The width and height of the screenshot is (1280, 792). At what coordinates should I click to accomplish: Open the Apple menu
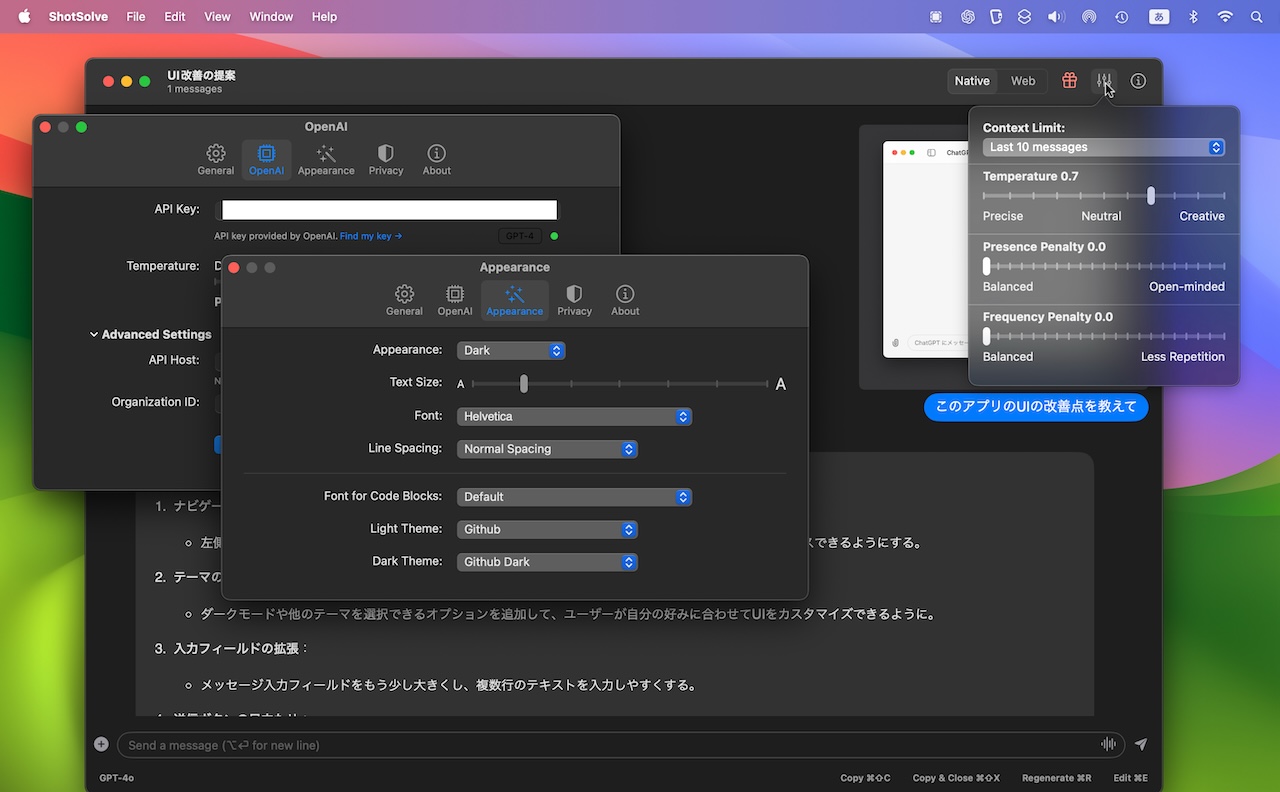[24, 17]
